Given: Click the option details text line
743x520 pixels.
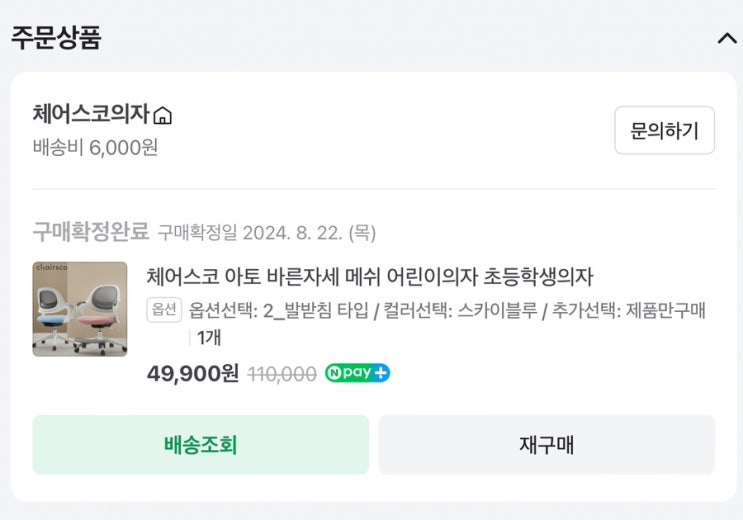Looking at the screenshot, I should (447, 310).
